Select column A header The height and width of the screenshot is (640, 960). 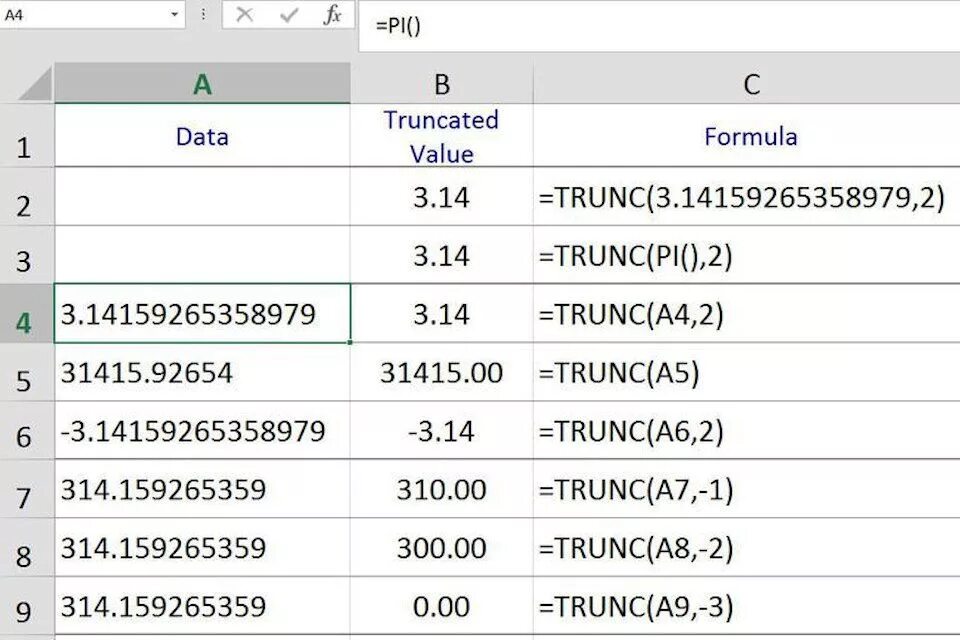point(202,83)
